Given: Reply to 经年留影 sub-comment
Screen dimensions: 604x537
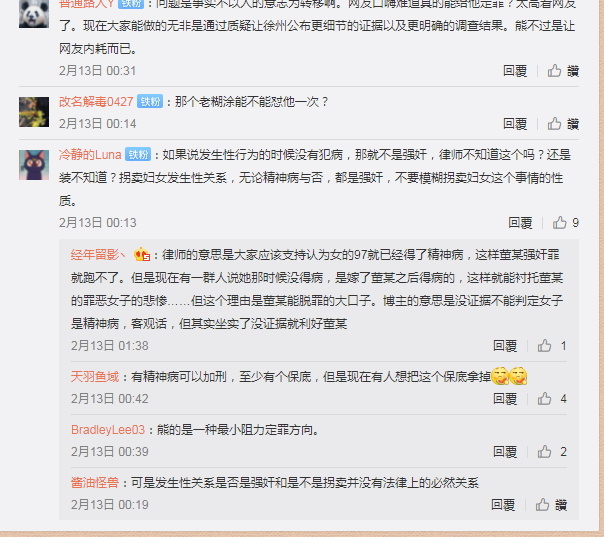Looking at the screenshot, I should tap(505, 346).
